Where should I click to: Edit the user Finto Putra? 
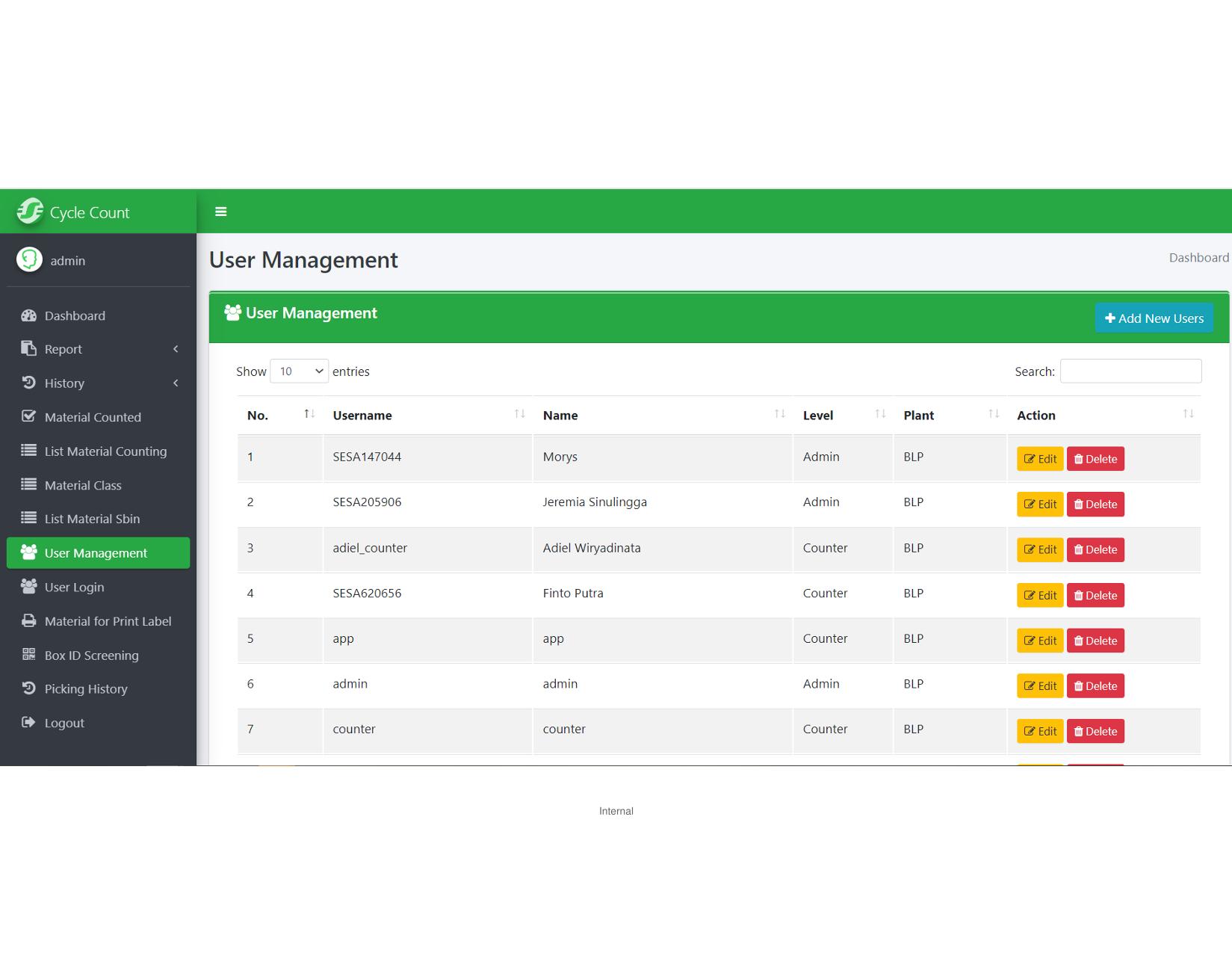point(1039,595)
